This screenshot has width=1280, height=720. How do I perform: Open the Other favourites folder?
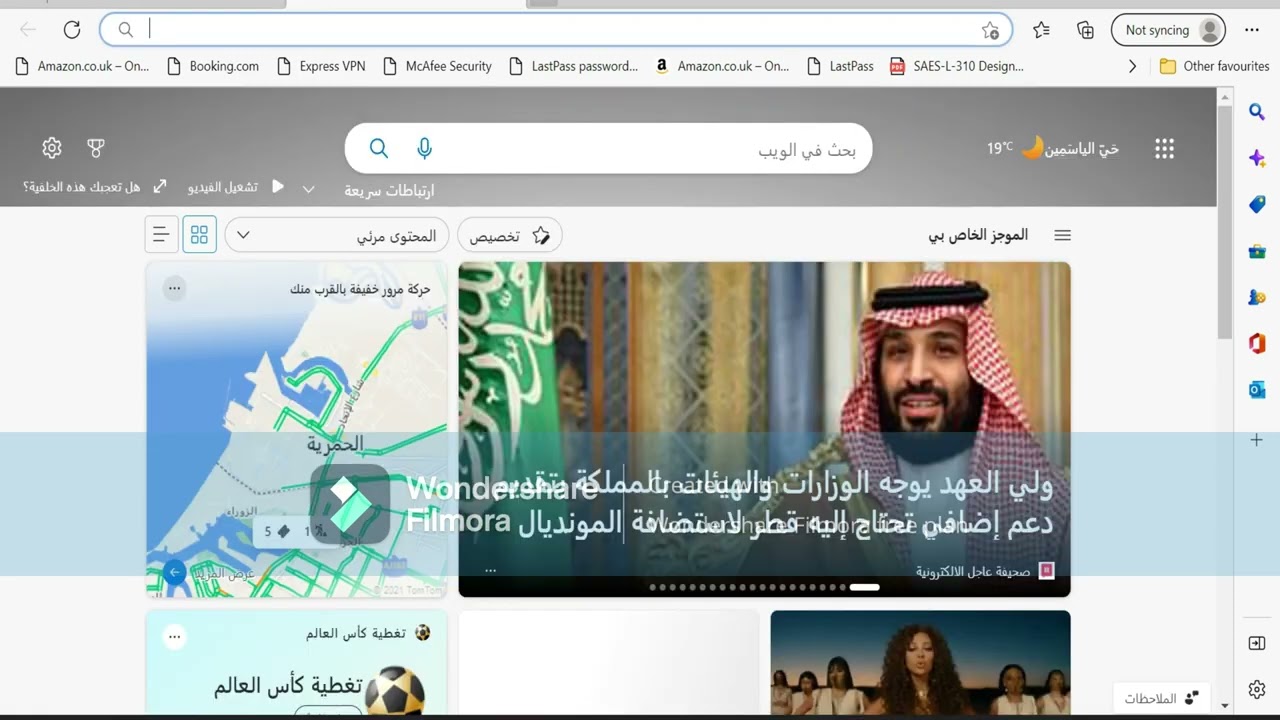pos(1214,66)
